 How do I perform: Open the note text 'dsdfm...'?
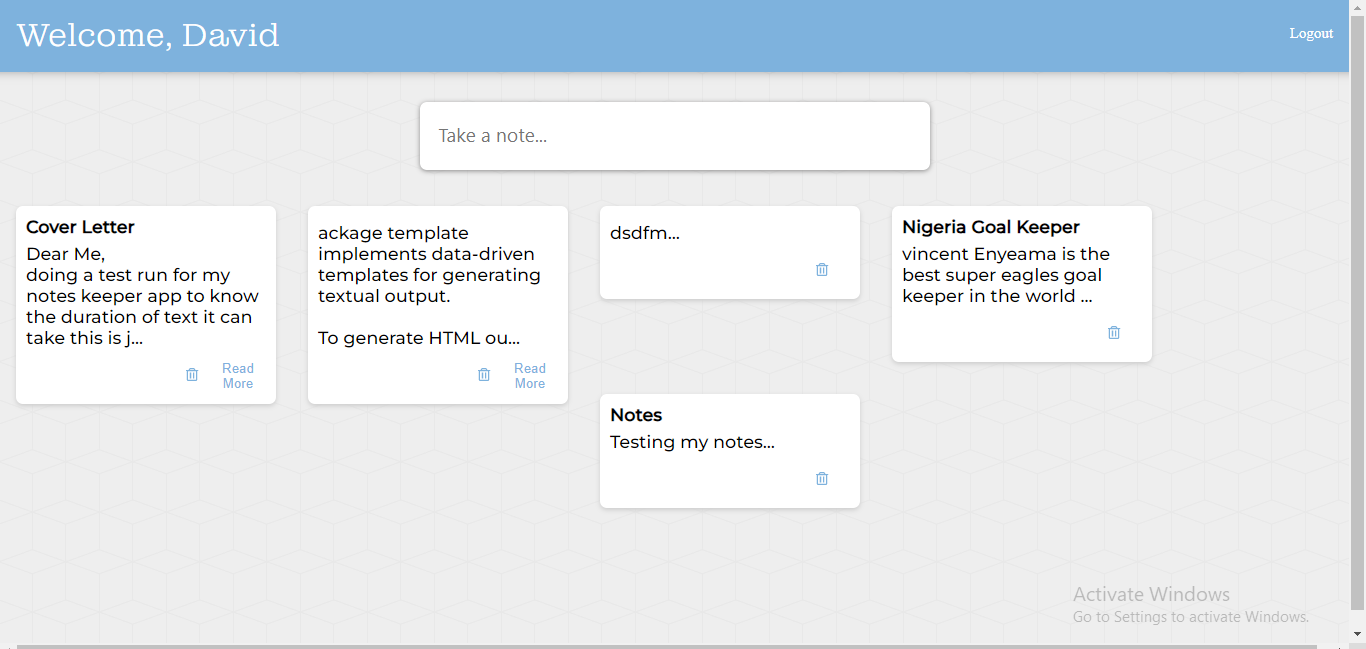pos(645,234)
